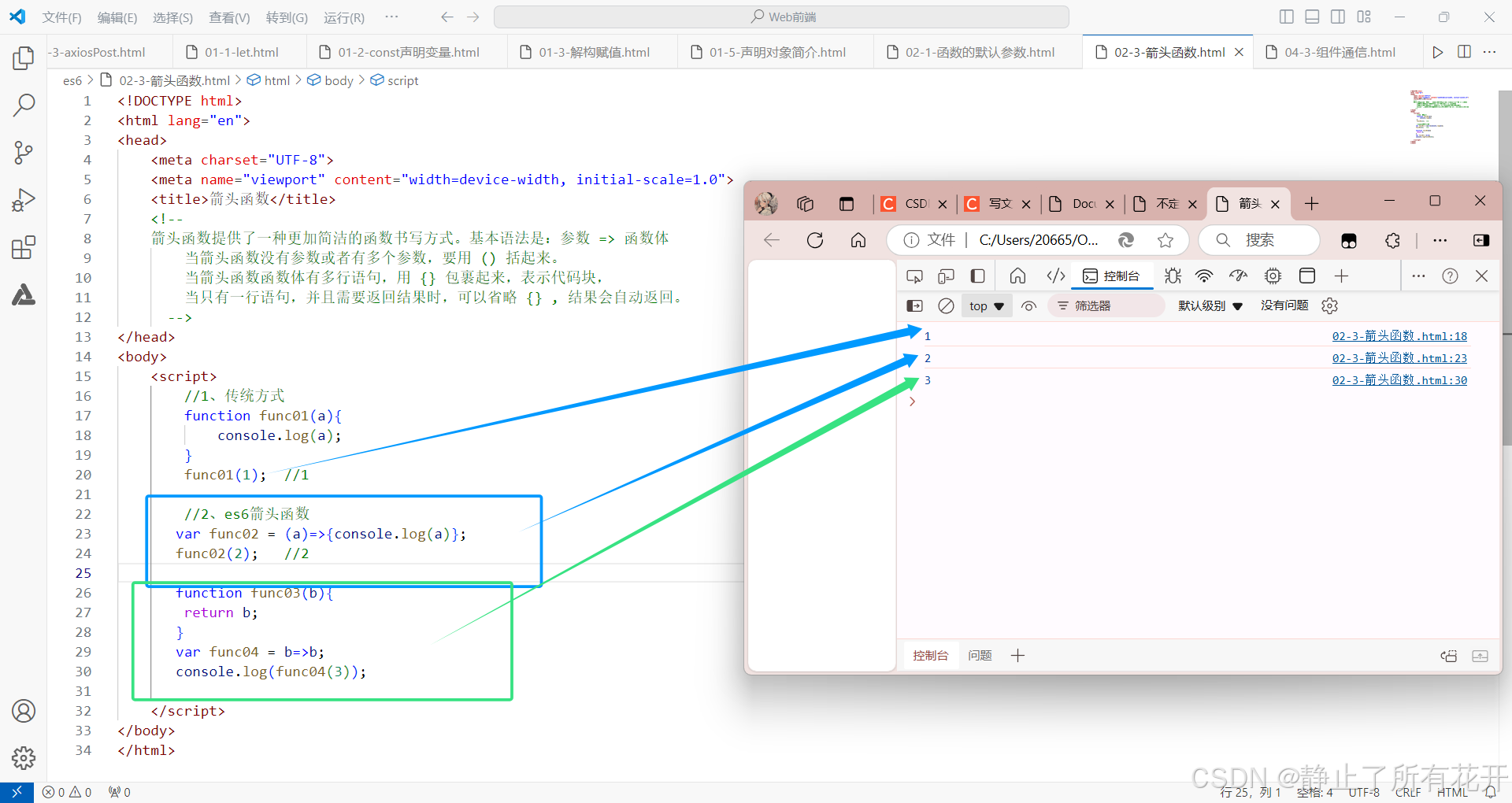Select the inspect element tool in DevTools
The image size is (1512, 803).
tap(914, 276)
